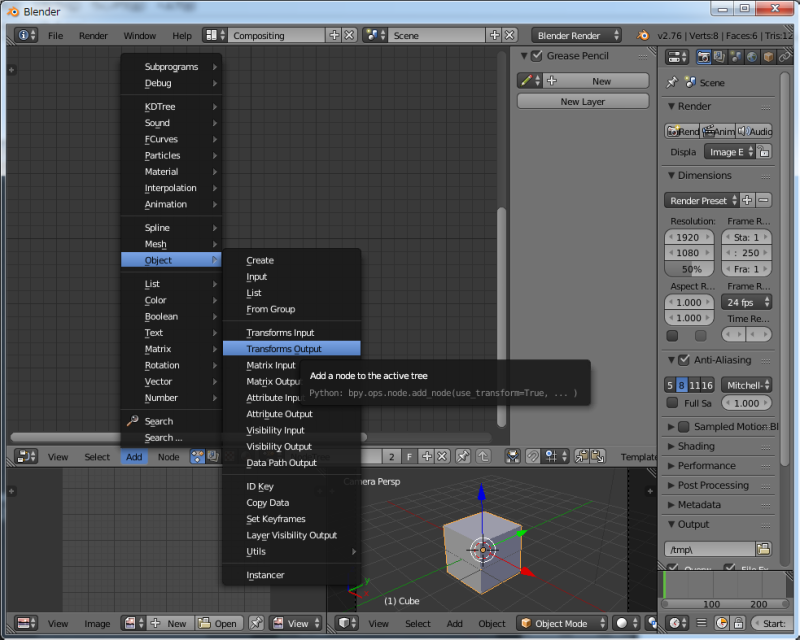Click the node editor type selector icon
Screen dimensions: 800x640
point(26,456)
